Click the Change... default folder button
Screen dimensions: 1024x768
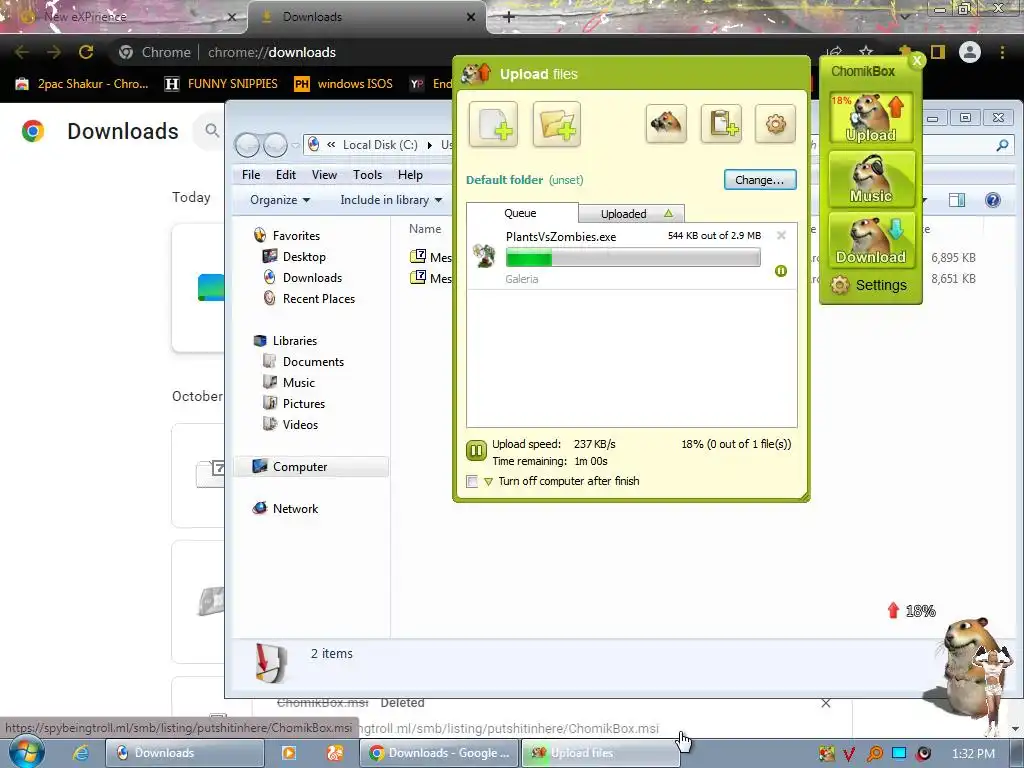(760, 180)
